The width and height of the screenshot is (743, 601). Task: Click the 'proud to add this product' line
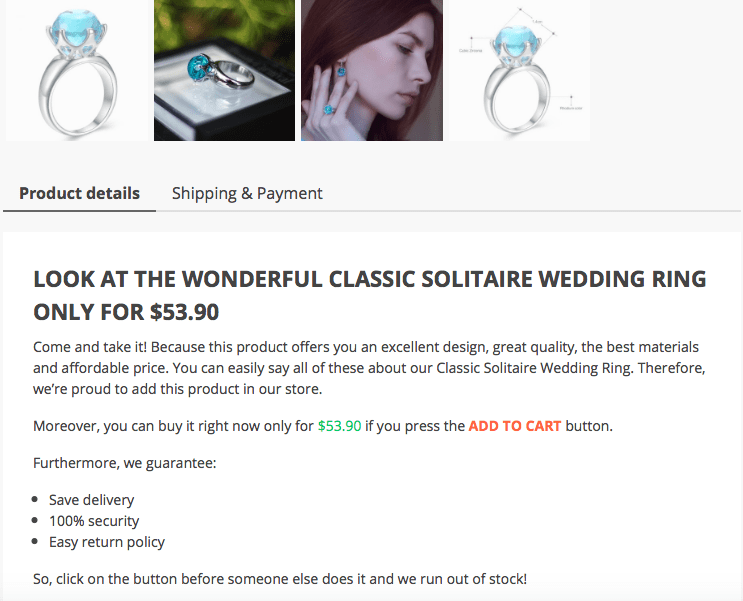point(178,389)
